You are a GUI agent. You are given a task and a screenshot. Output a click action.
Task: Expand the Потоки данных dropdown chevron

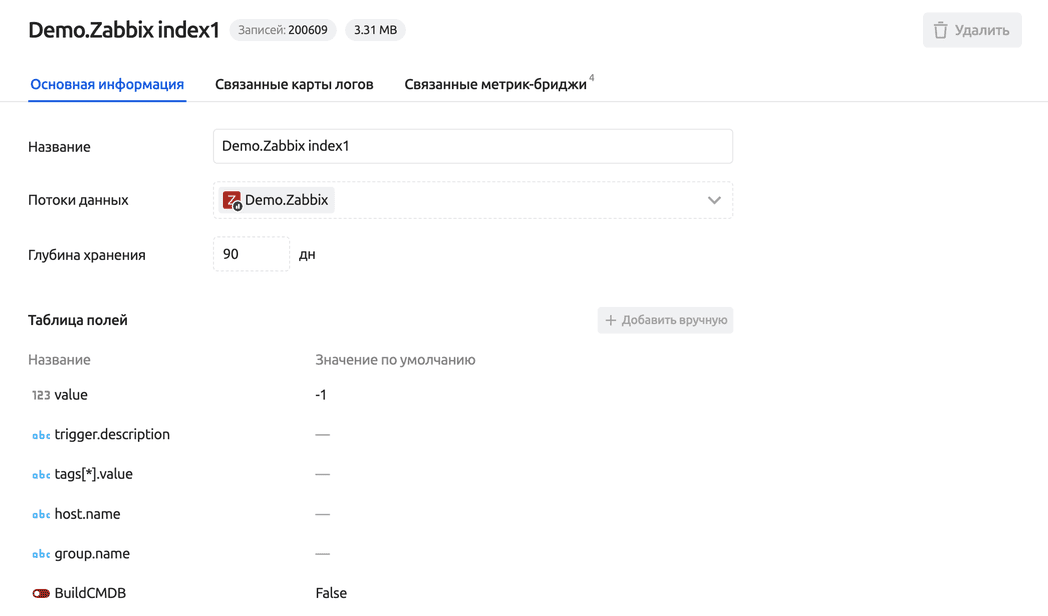point(714,200)
